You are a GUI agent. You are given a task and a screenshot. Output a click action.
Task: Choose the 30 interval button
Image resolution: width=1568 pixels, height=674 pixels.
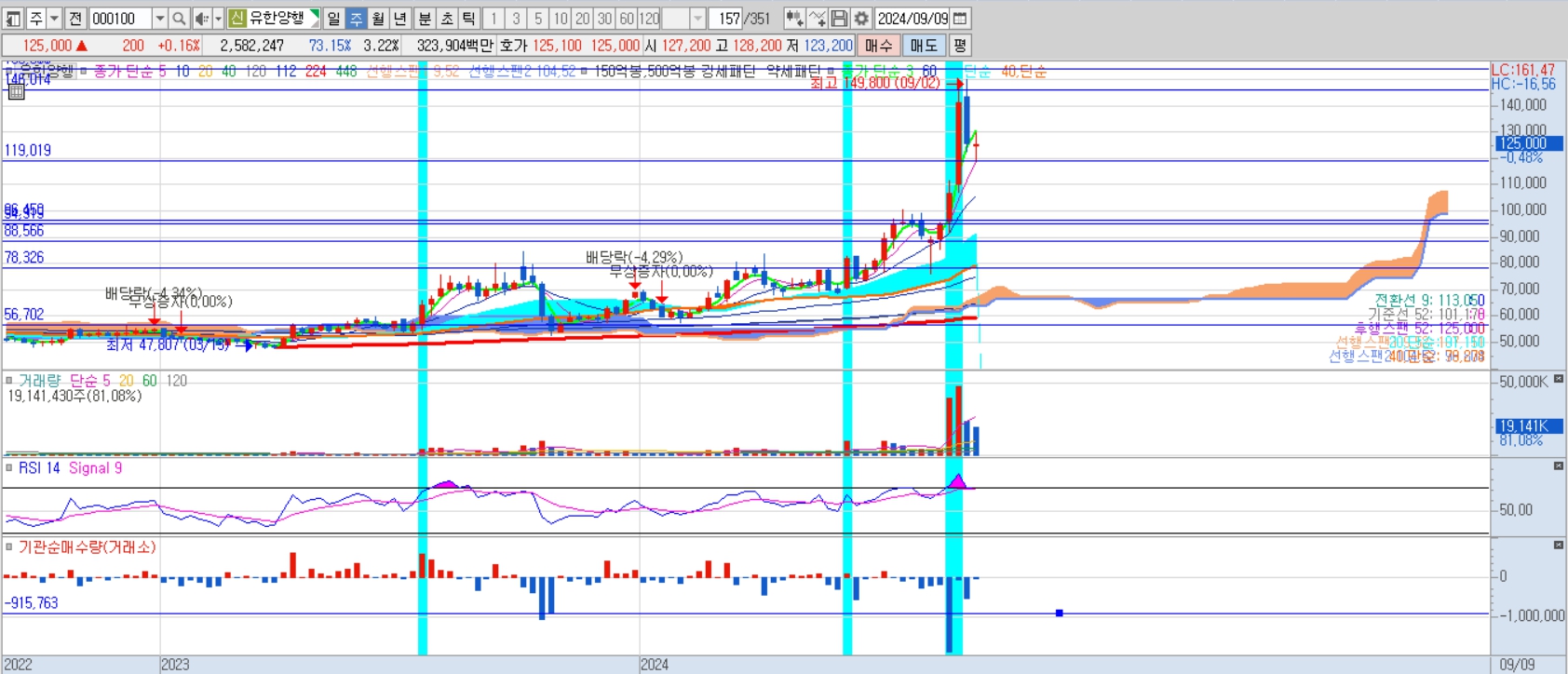pyautogui.click(x=605, y=18)
